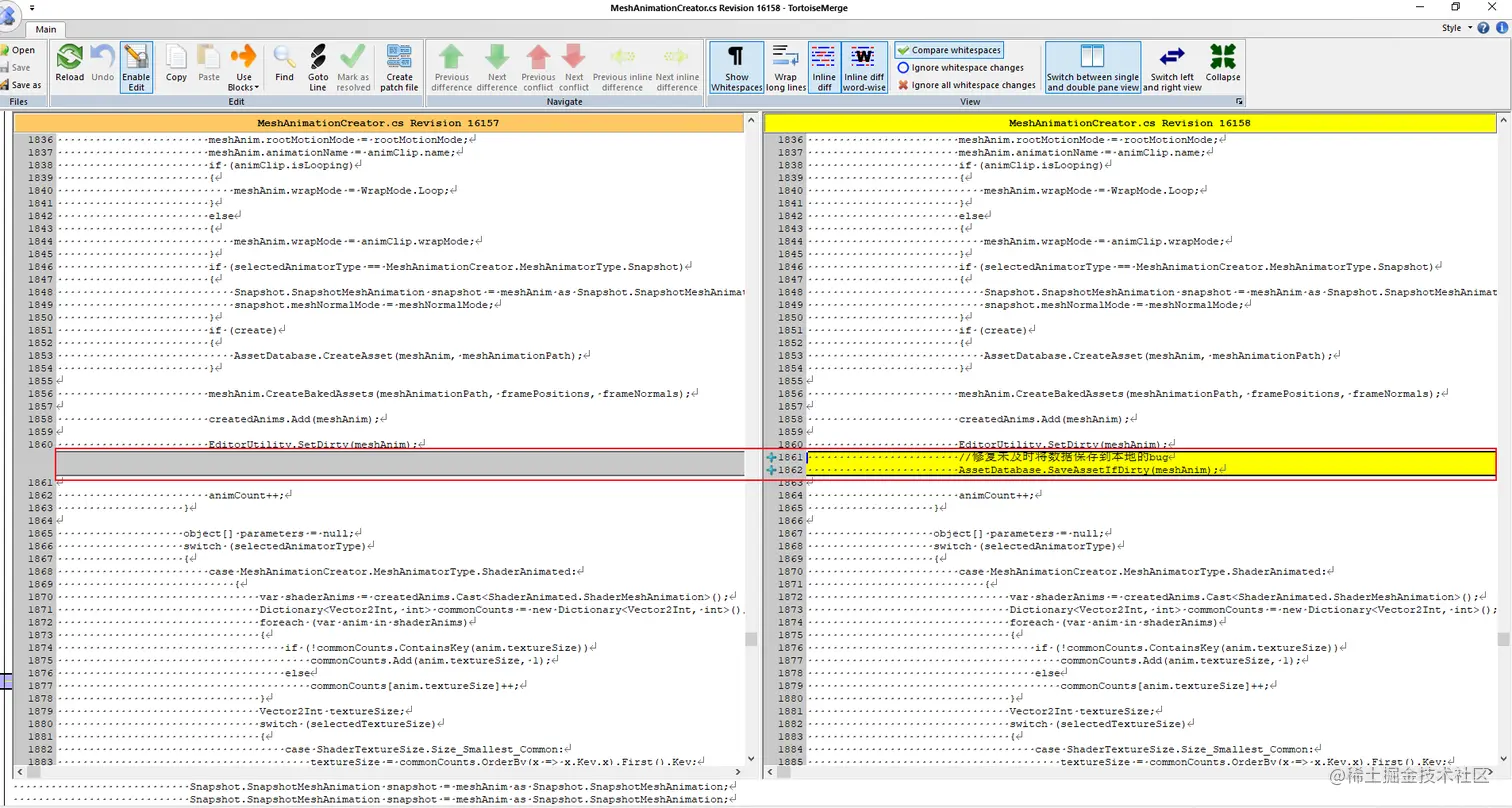Jump to the previous conflict
The height and width of the screenshot is (808, 1512).
point(538,66)
